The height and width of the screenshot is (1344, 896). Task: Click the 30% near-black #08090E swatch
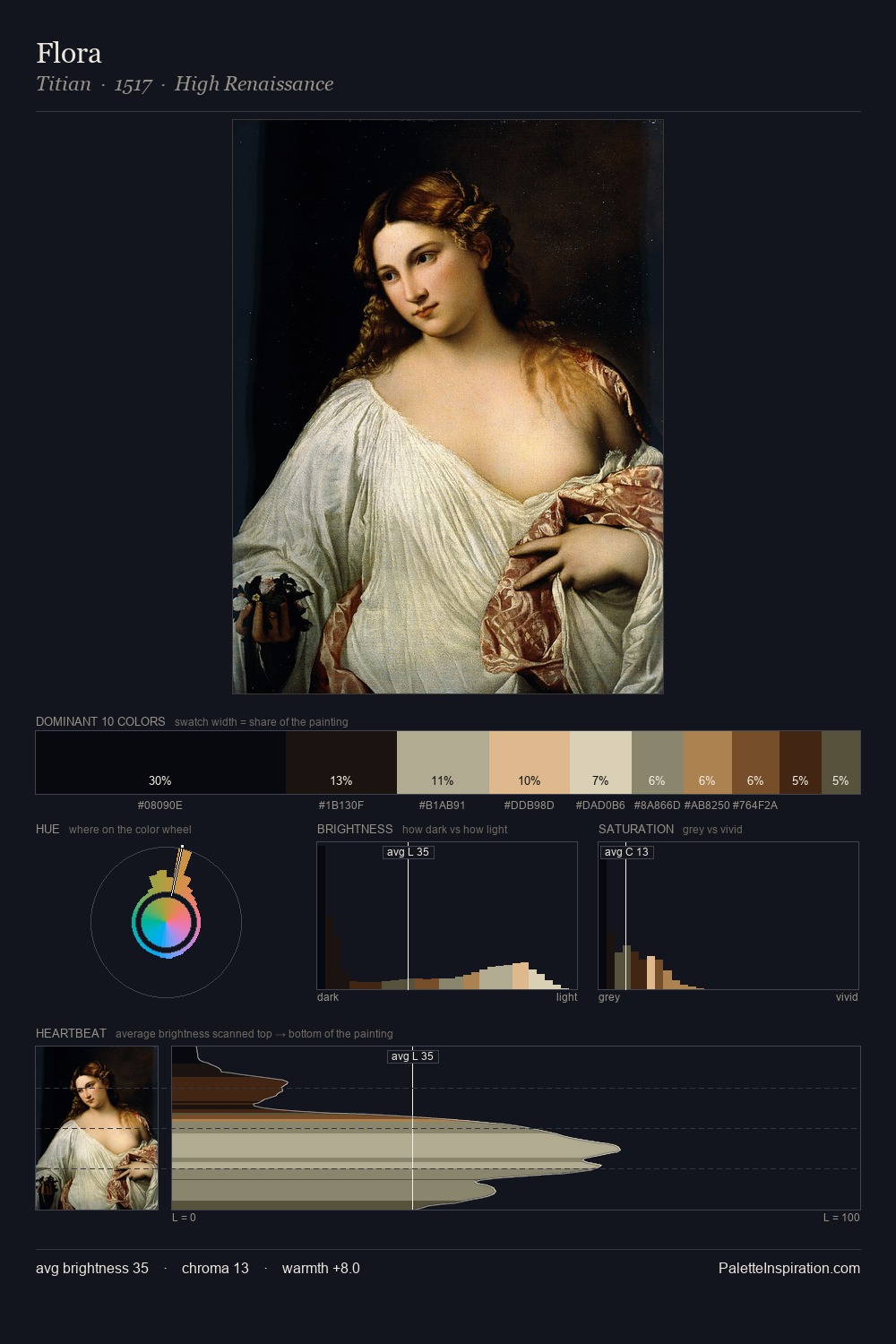pos(160,762)
